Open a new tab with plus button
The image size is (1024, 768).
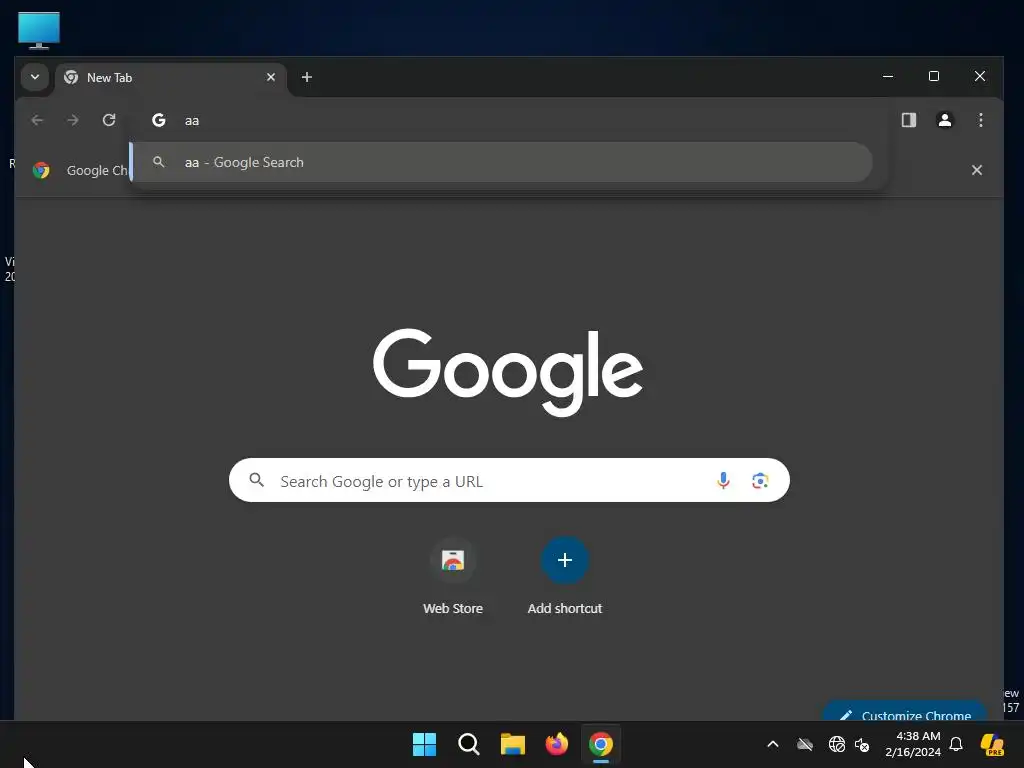(306, 77)
